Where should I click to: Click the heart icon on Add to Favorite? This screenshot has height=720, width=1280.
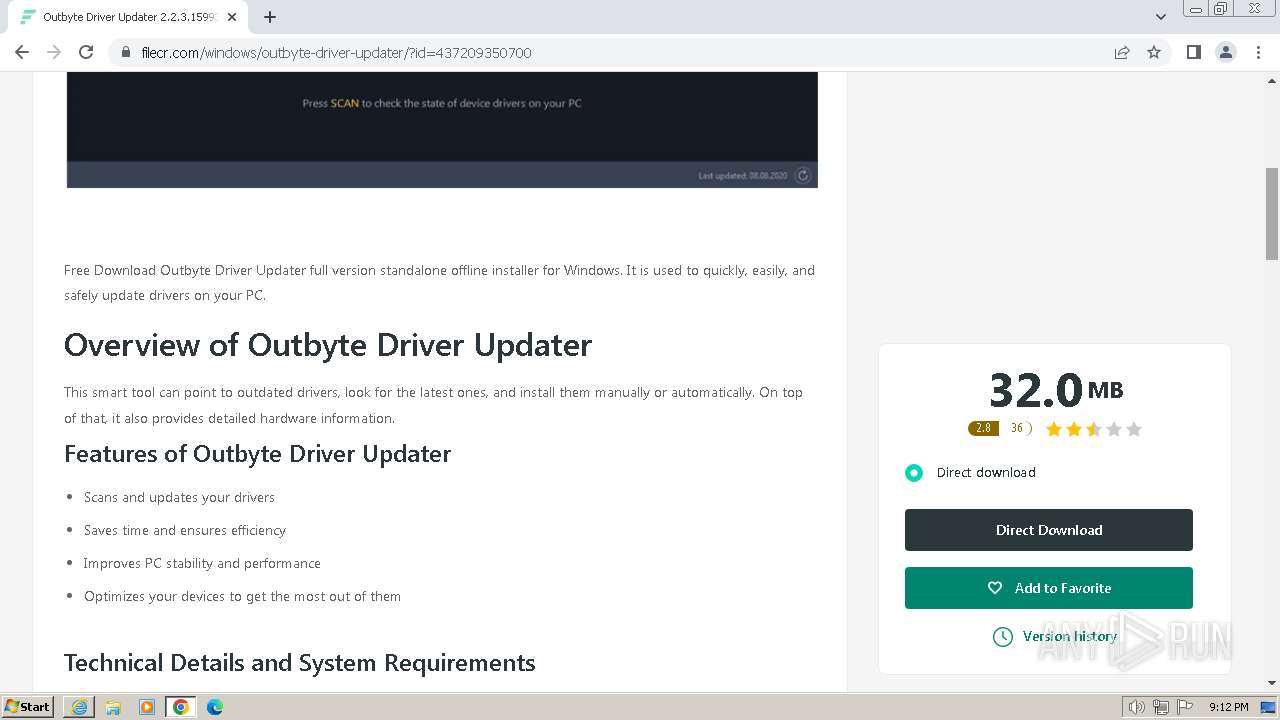(995, 588)
